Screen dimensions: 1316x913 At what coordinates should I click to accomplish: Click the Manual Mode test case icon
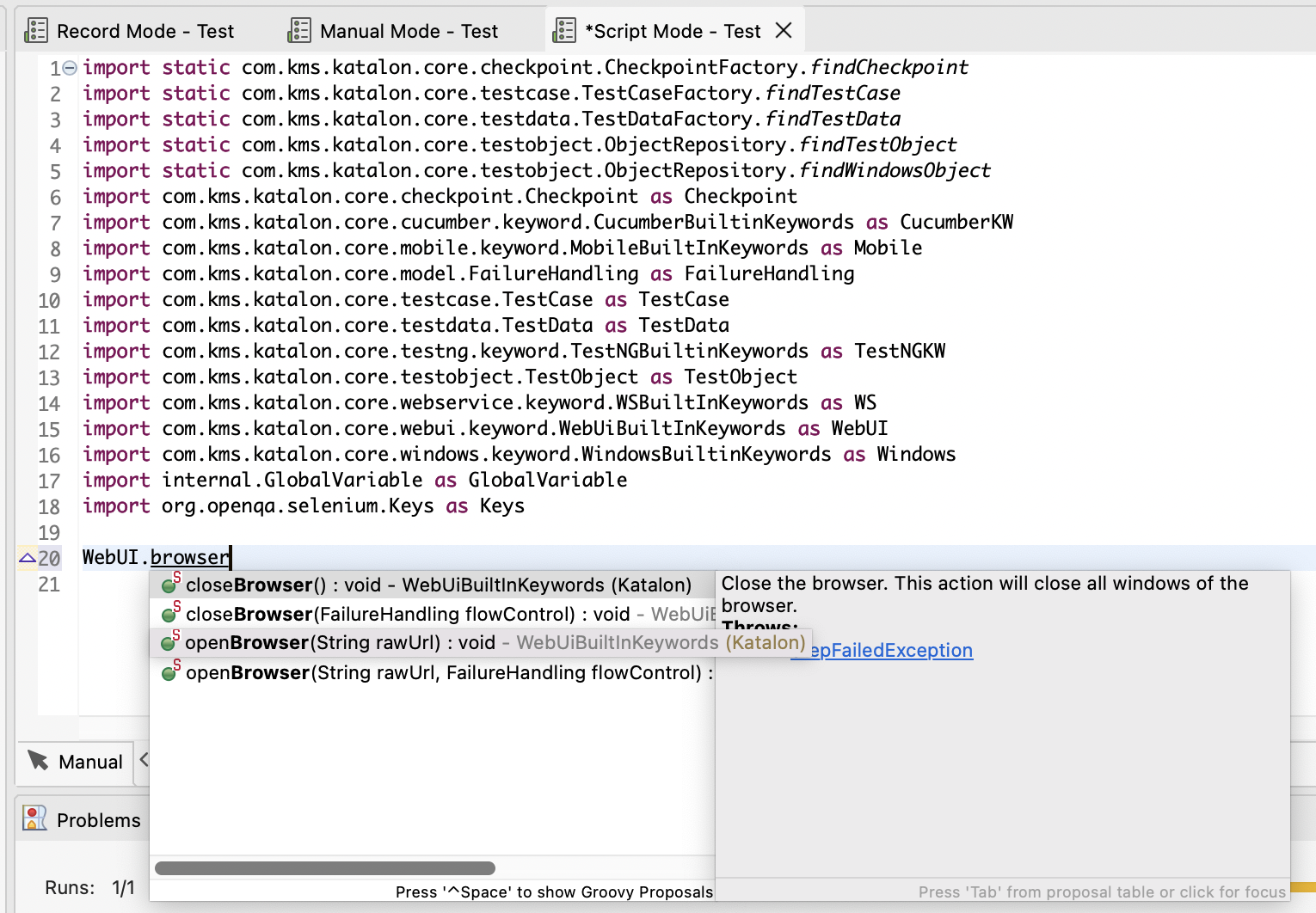point(299,31)
